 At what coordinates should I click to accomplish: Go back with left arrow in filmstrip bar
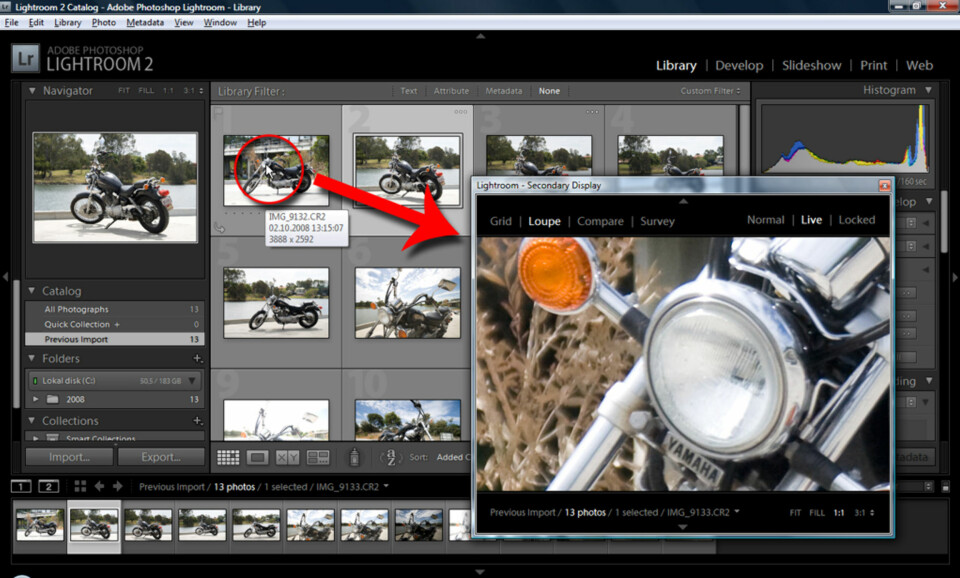point(99,486)
